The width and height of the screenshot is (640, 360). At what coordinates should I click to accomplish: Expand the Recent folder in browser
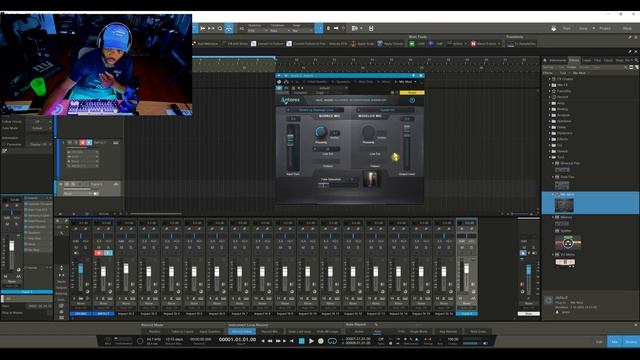tap(550, 97)
